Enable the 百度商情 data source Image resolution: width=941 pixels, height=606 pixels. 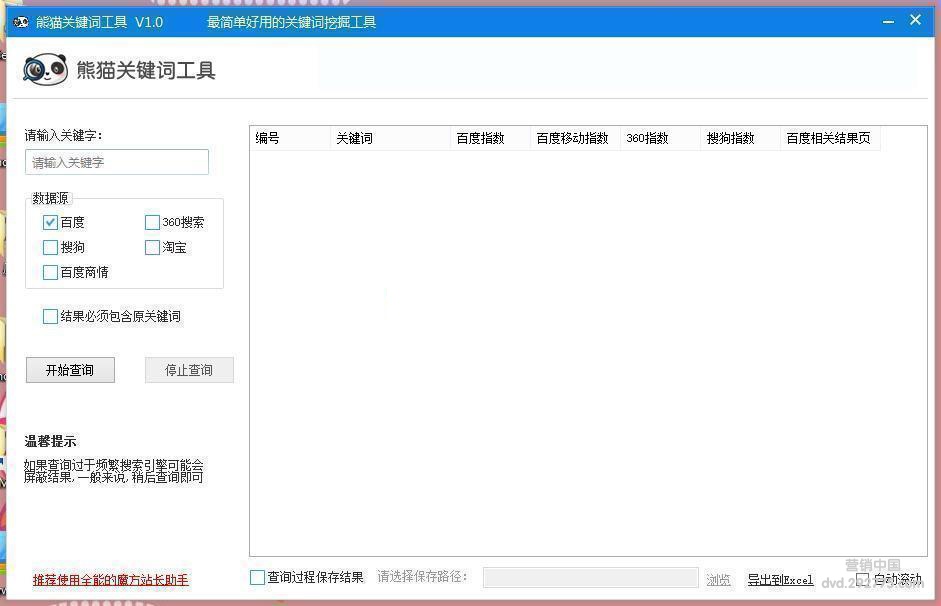50,272
